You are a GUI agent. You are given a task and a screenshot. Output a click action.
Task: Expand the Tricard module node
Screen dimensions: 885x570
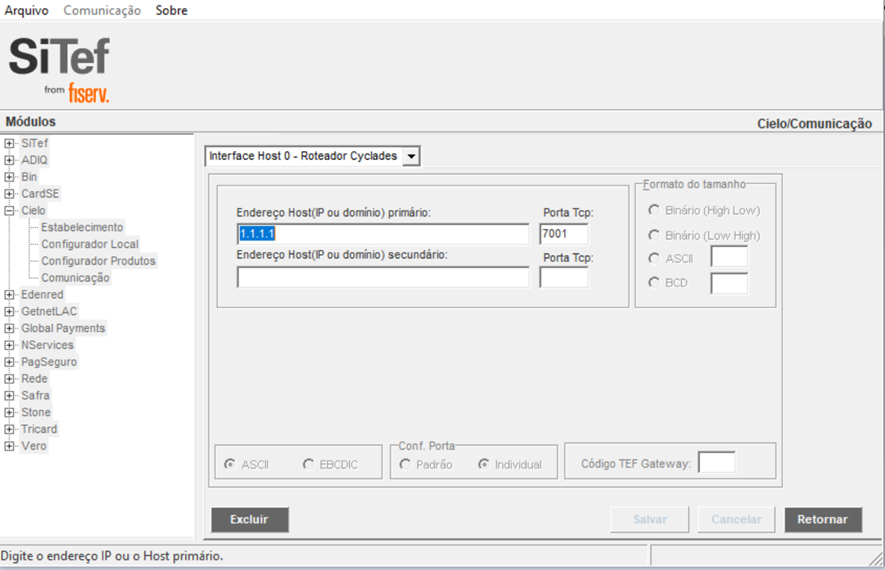pyautogui.click(x=9, y=429)
